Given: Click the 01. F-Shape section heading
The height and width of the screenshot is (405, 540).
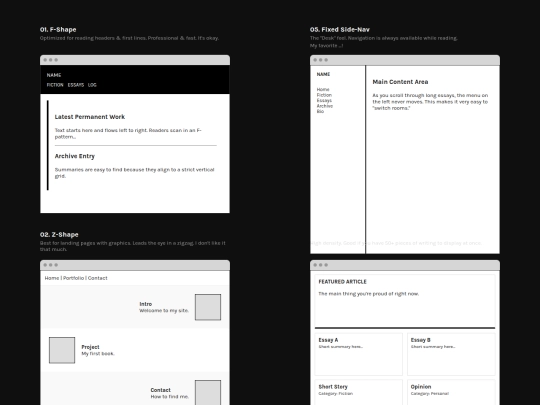Looking at the screenshot, I should 58,30.
